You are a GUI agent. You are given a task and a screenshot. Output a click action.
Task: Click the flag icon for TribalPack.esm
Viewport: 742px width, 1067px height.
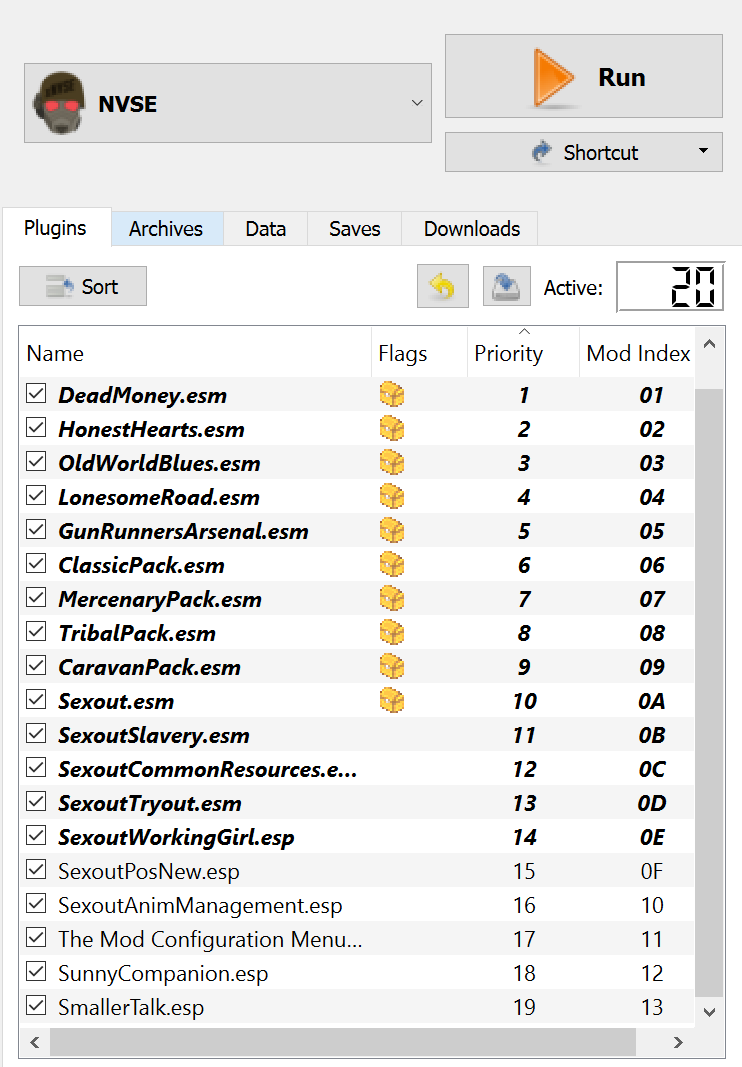point(391,633)
